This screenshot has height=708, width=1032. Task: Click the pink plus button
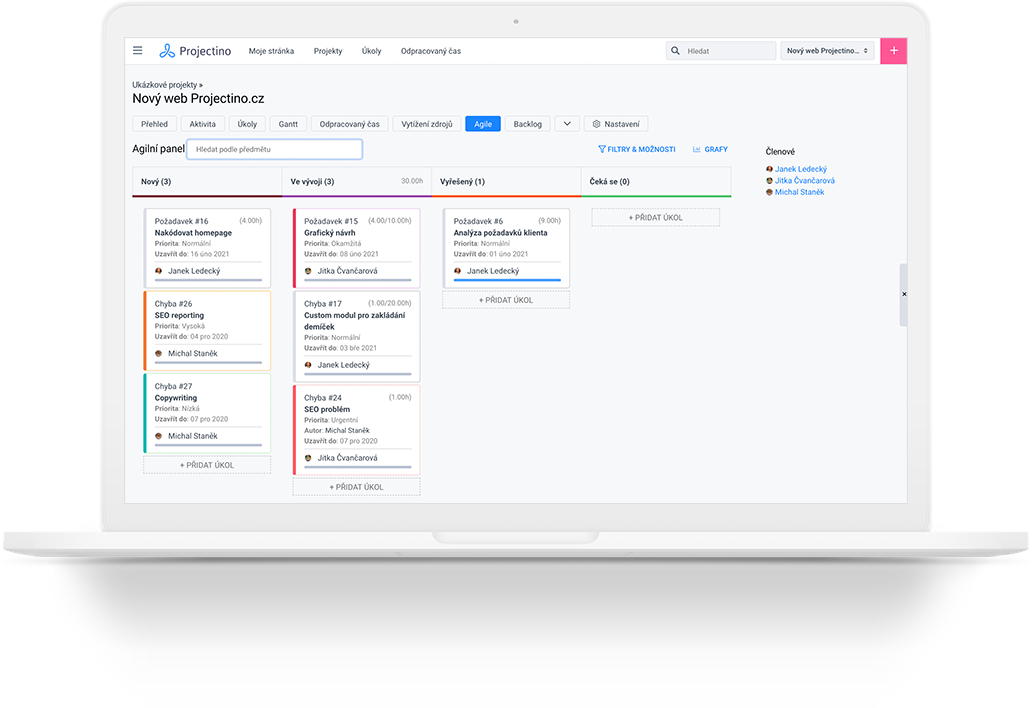tap(894, 51)
